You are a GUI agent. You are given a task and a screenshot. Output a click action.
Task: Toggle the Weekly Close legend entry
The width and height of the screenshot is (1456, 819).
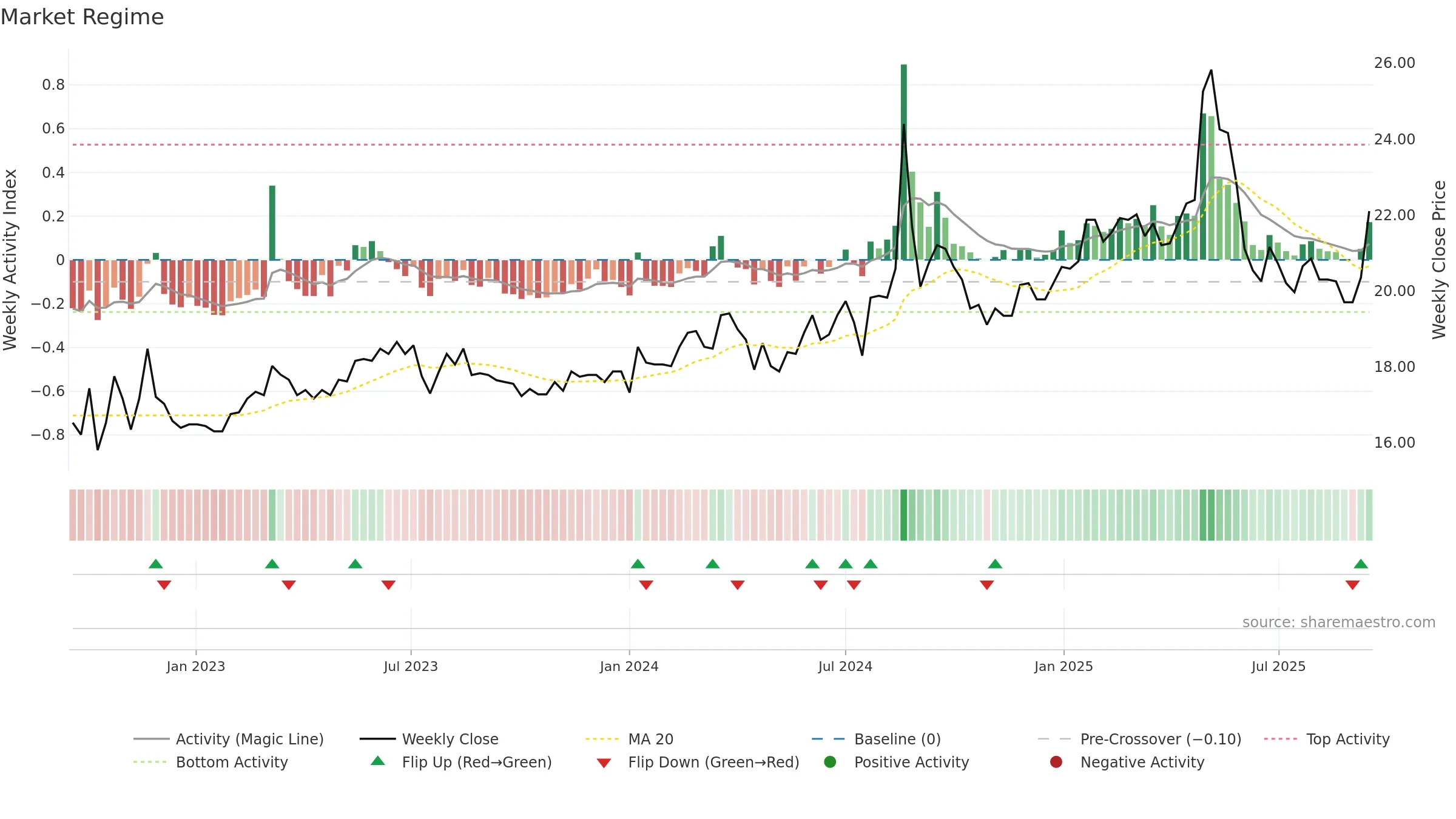429,739
